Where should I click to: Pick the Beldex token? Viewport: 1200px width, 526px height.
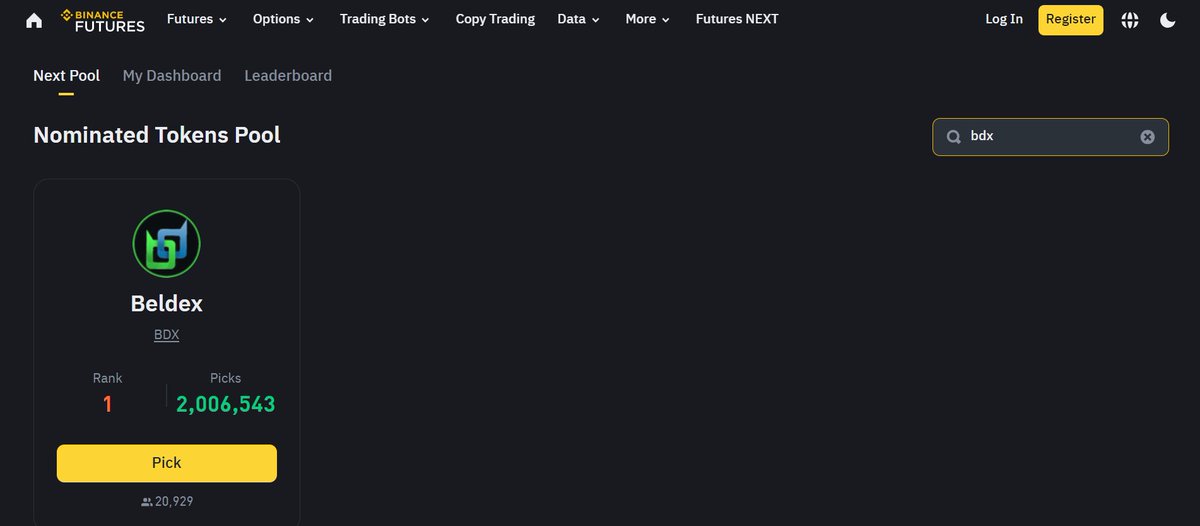pos(167,463)
